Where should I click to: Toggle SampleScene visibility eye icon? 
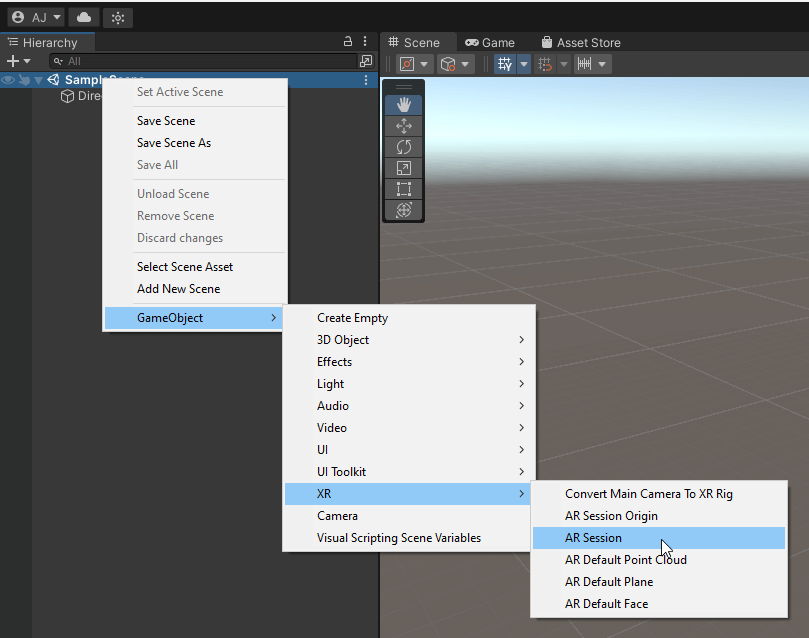pos(8,80)
